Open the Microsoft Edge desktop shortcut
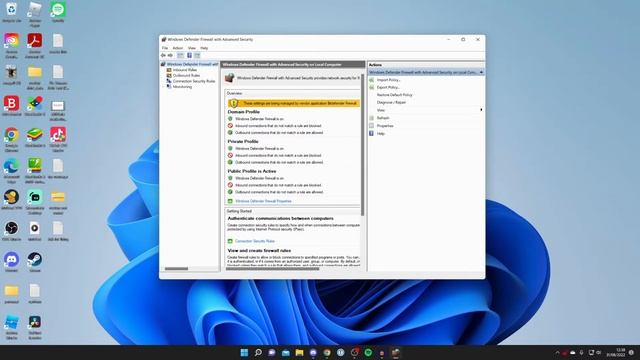640x360 pixels. (11, 171)
